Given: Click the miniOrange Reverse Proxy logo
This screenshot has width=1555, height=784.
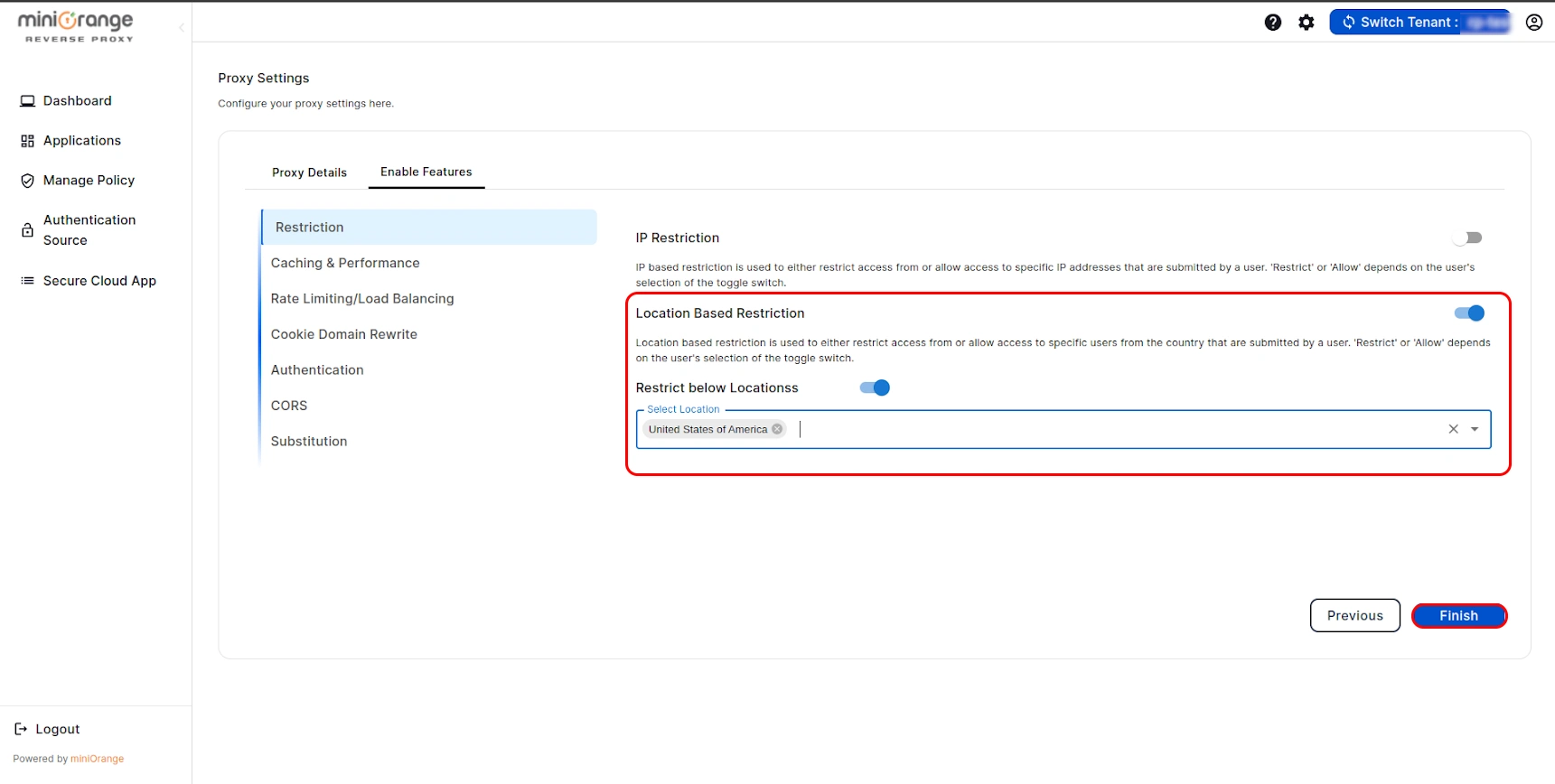Looking at the screenshot, I should (x=76, y=26).
